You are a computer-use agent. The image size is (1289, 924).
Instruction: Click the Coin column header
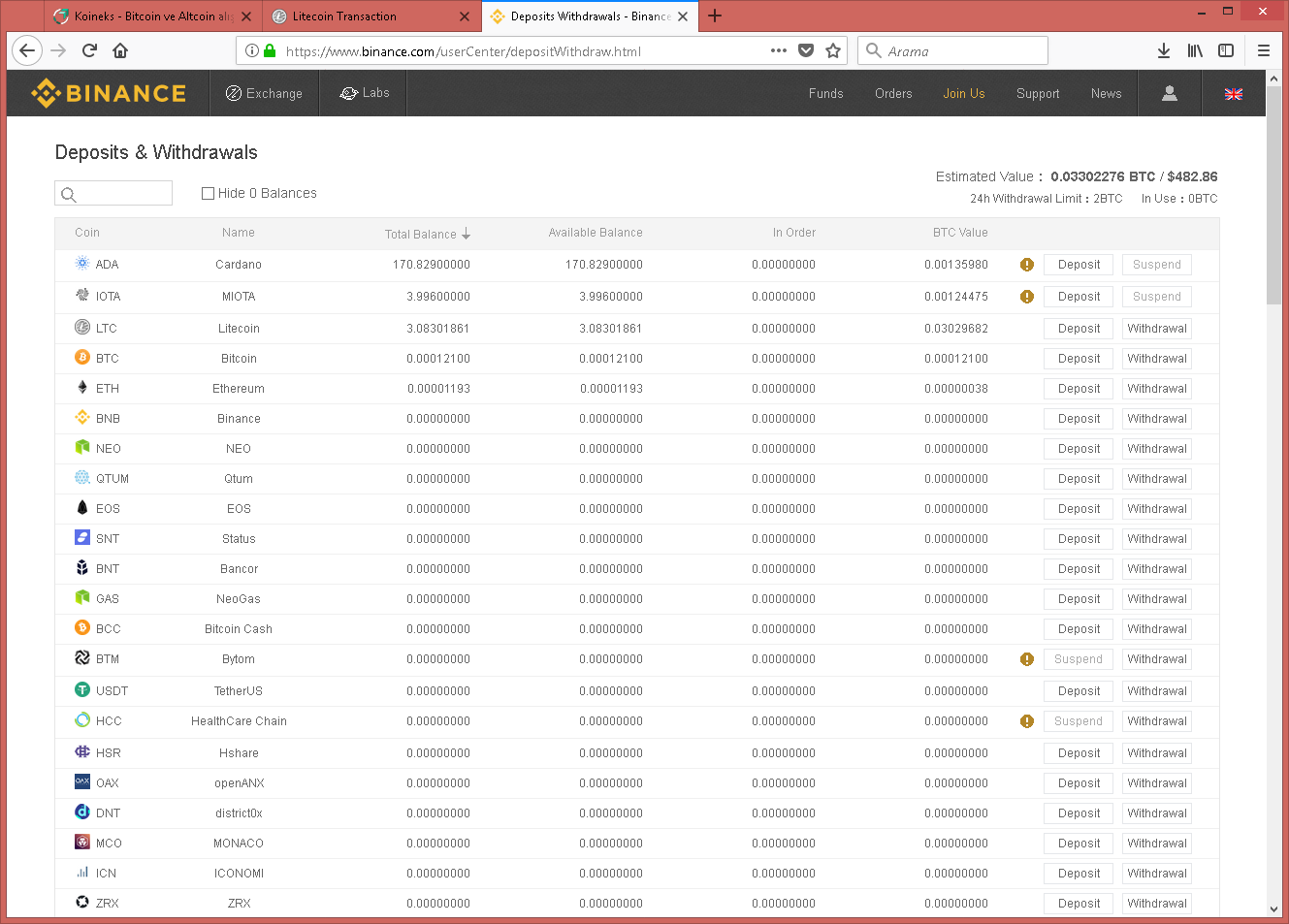pyautogui.click(x=87, y=233)
